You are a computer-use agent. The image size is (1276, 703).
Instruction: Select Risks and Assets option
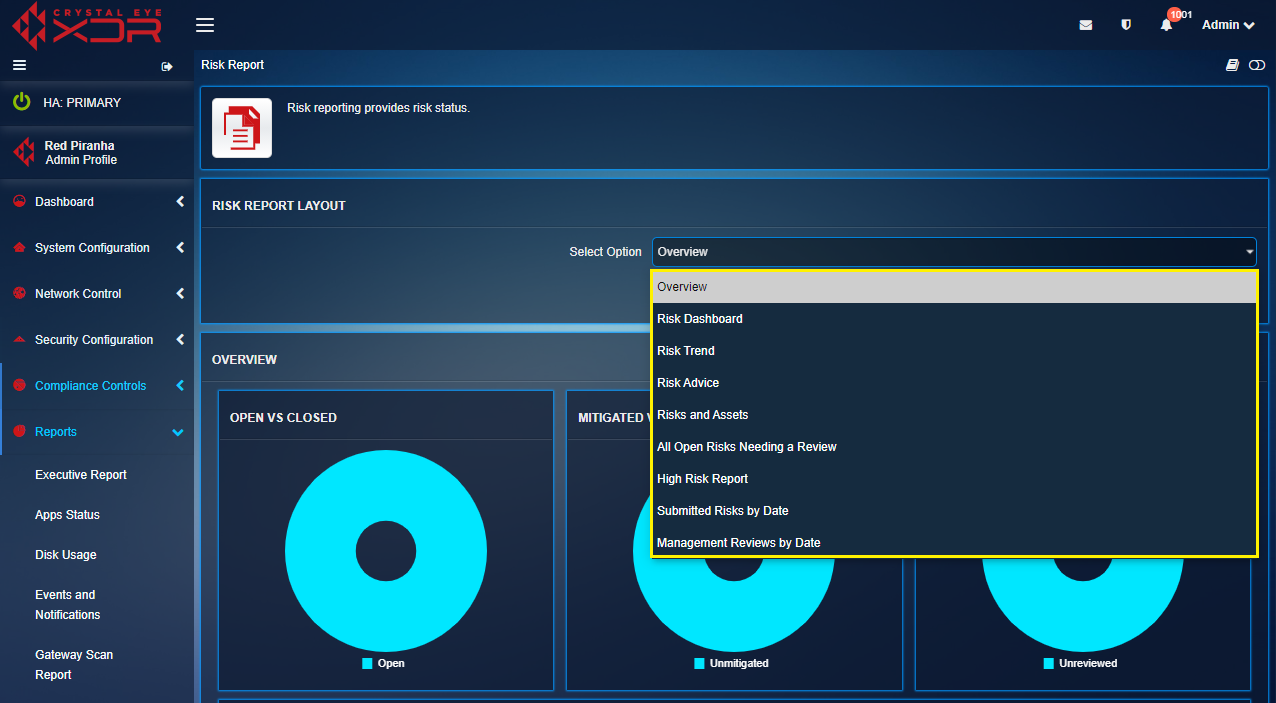(954, 415)
